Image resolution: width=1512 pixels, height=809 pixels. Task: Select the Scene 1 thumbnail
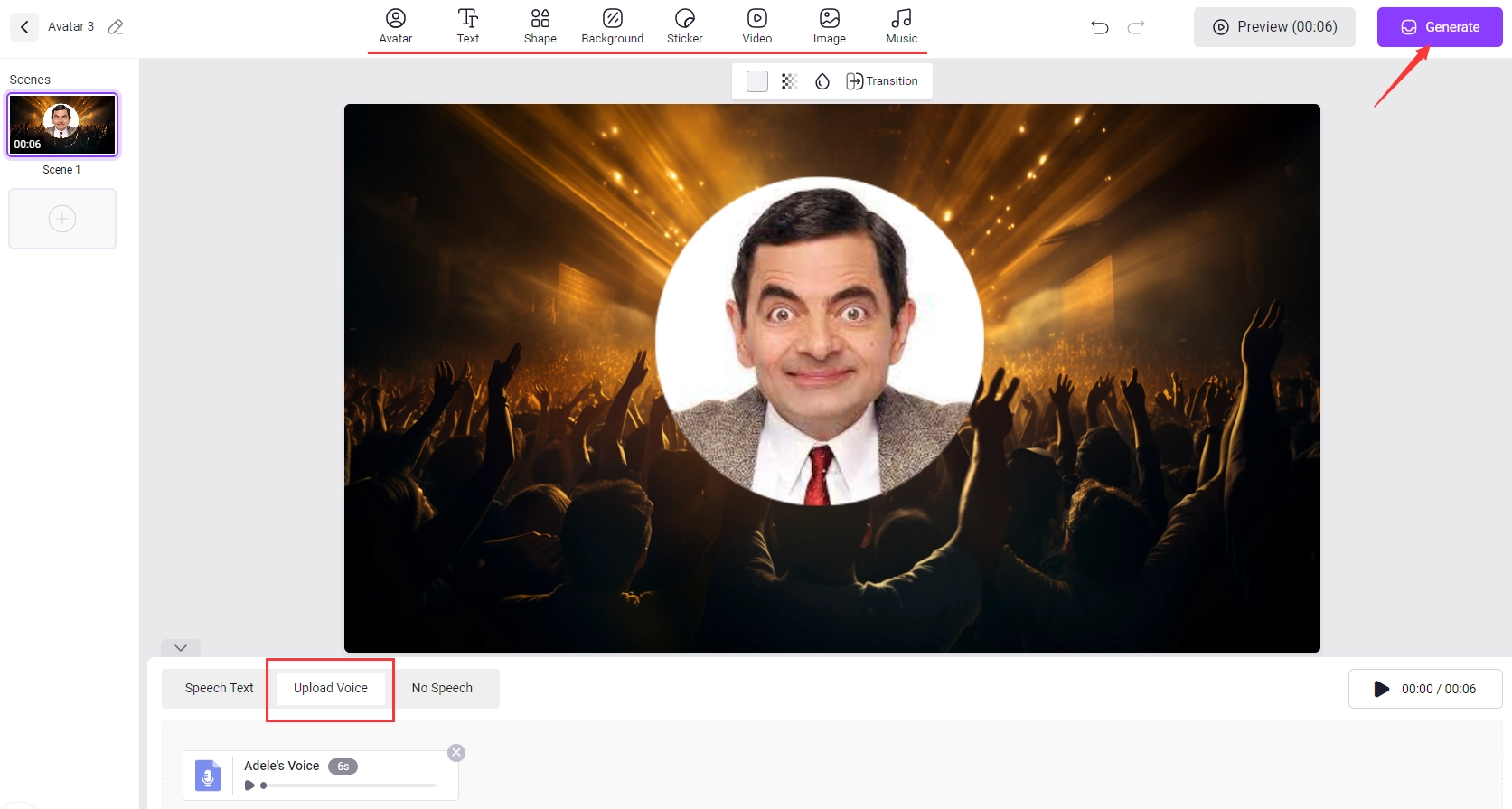coord(62,125)
